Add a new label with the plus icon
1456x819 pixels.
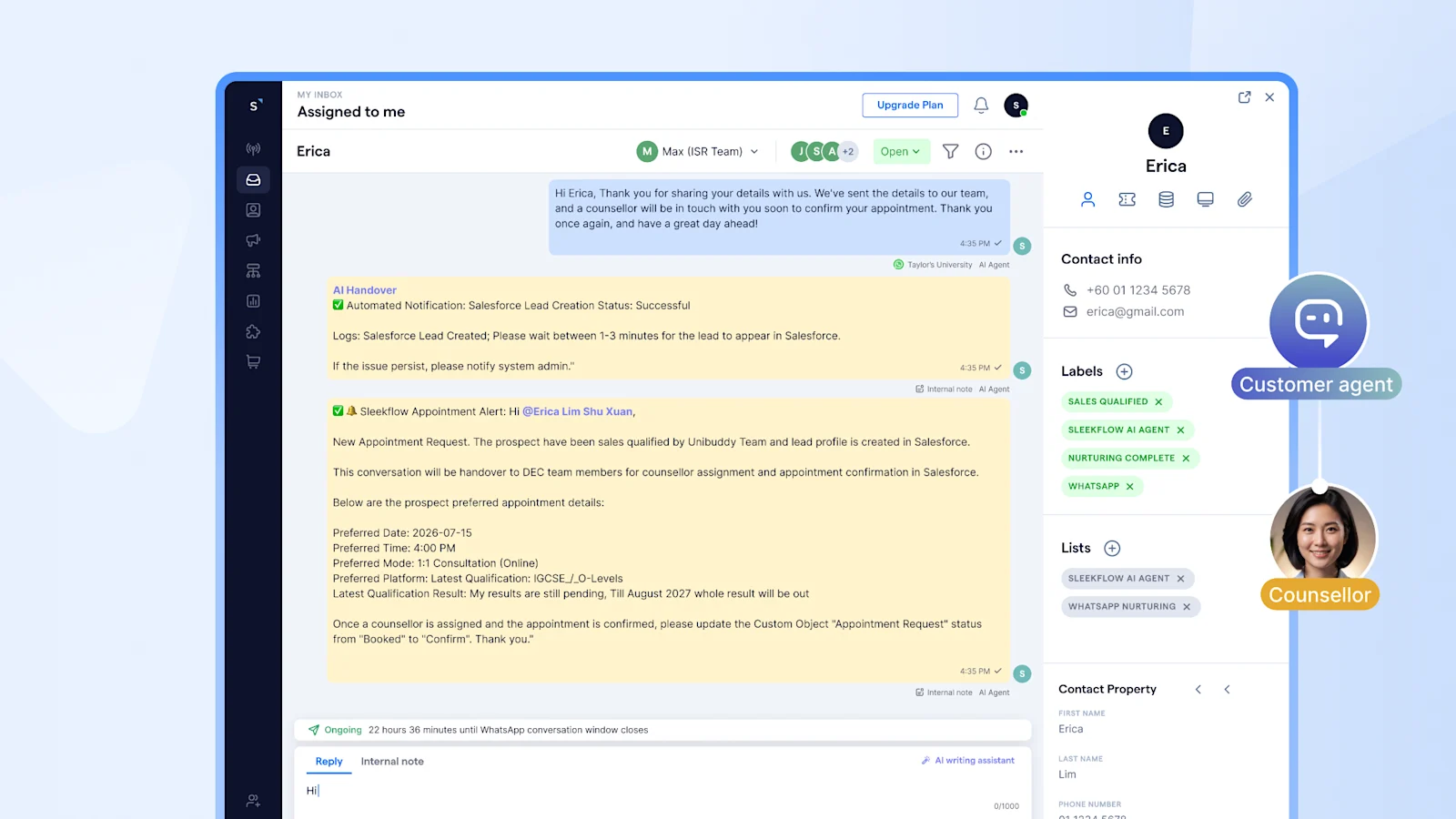[x=1124, y=371]
